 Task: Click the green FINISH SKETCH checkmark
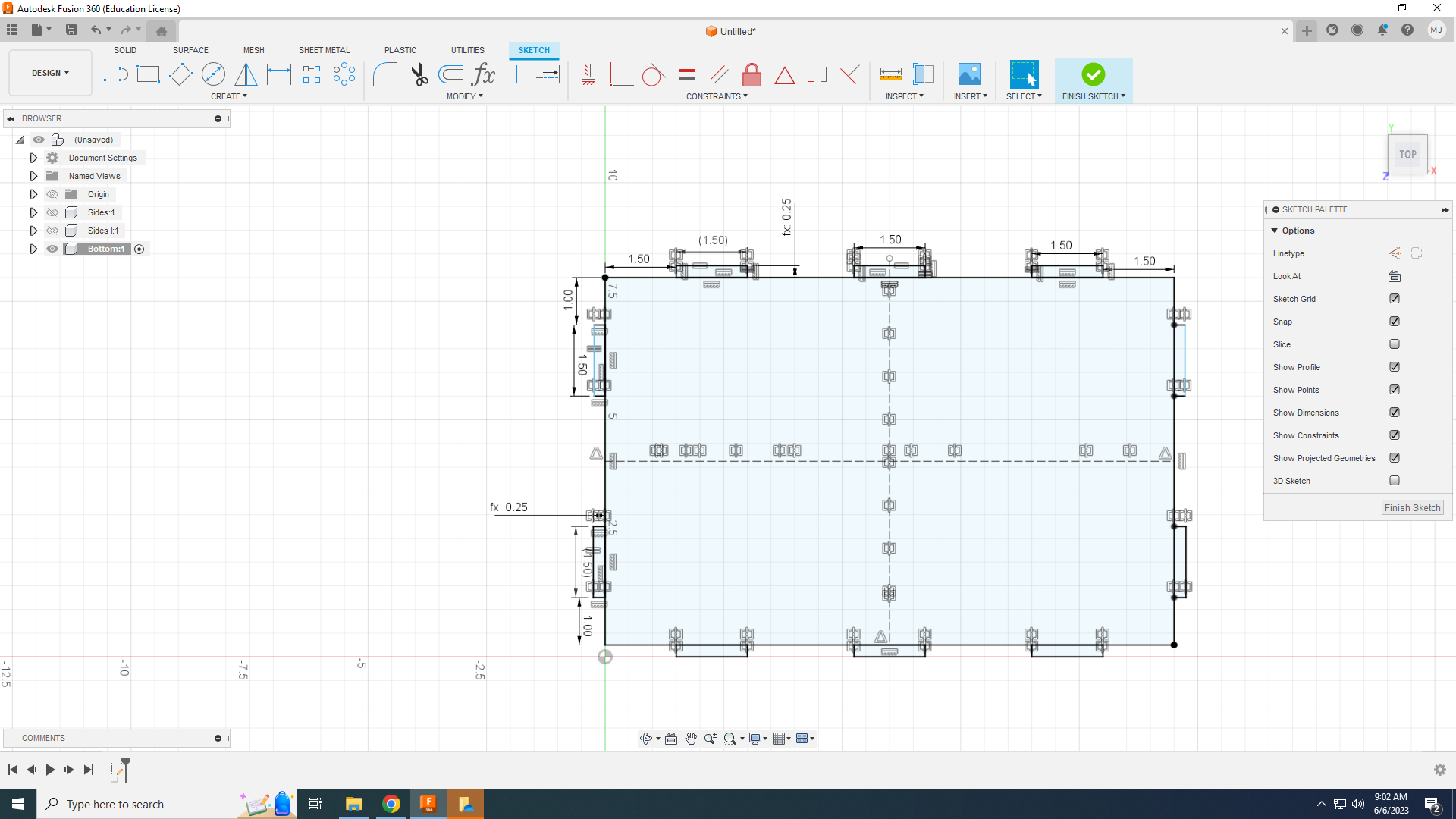pos(1093,74)
